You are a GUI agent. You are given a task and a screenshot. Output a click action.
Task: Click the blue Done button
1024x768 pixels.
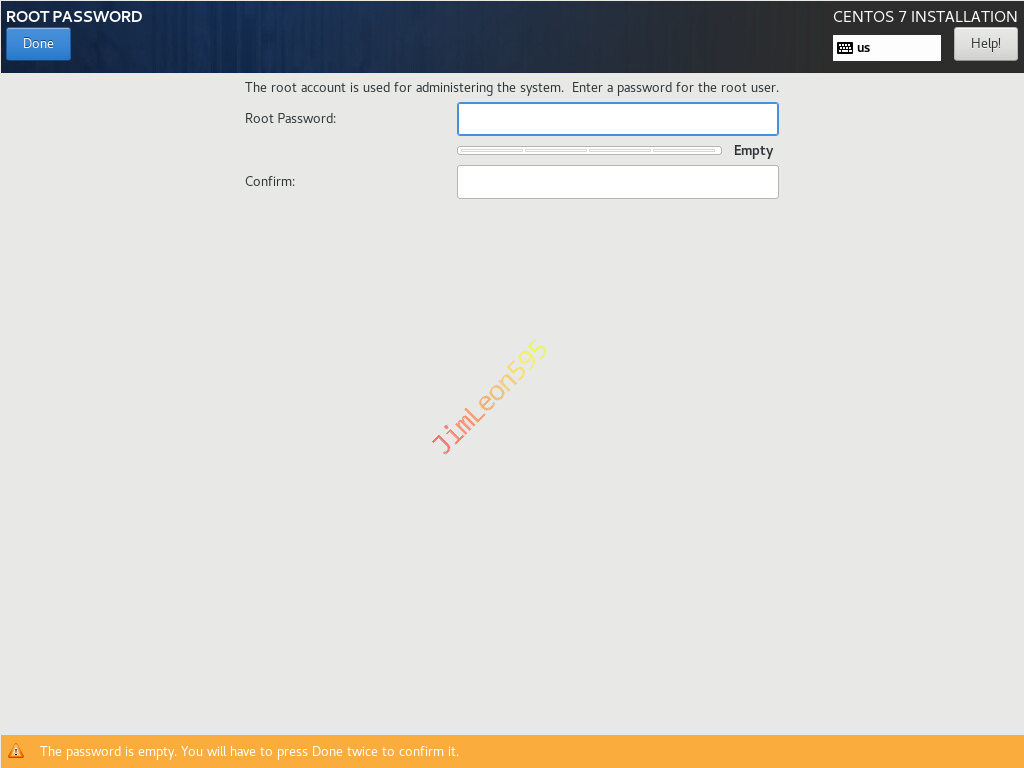click(x=38, y=44)
